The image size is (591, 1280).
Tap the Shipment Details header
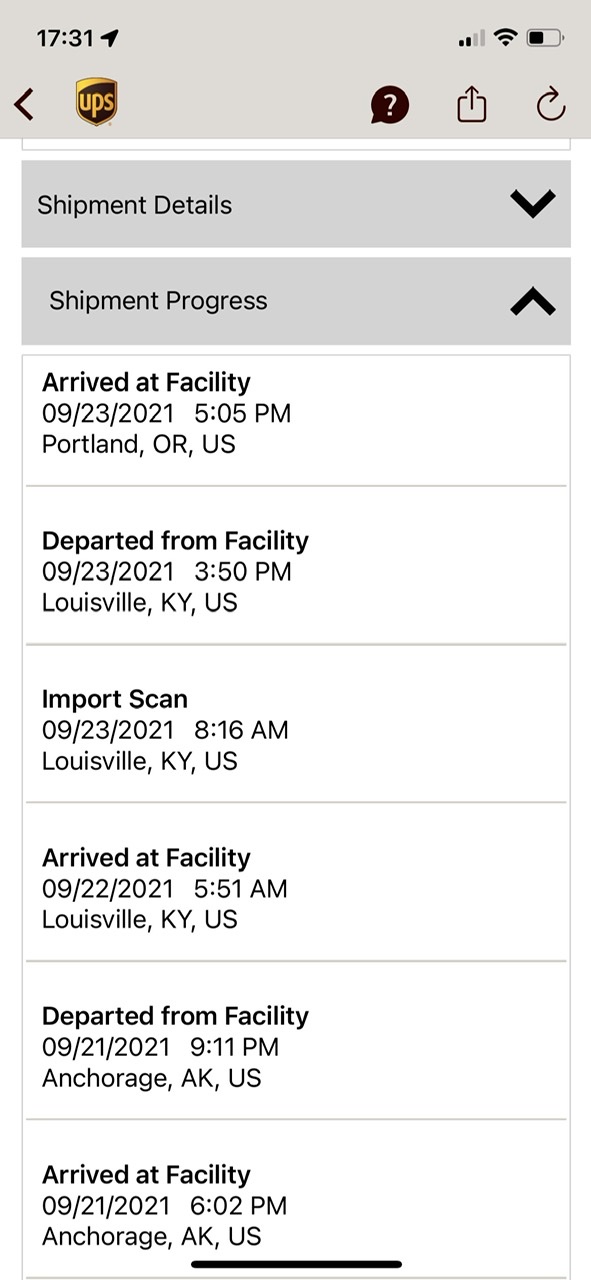click(x=296, y=204)
